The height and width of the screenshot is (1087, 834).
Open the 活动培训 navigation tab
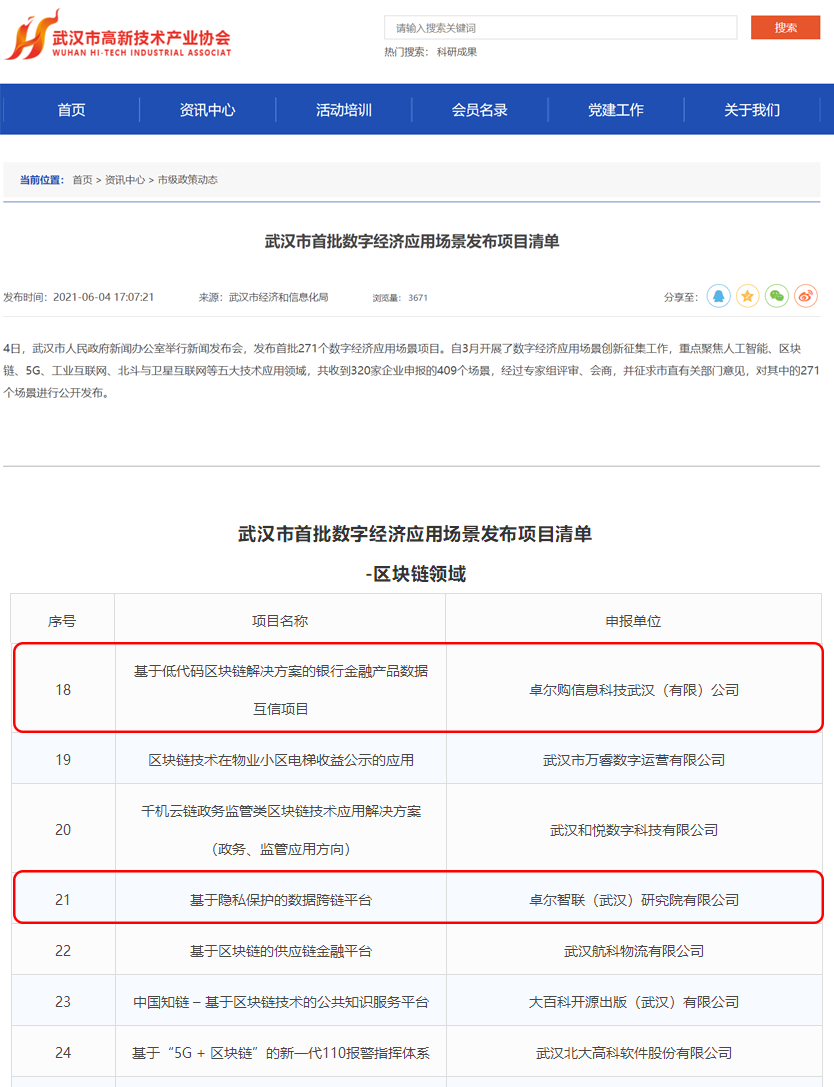pyautogui.click(x=344, y=110)
